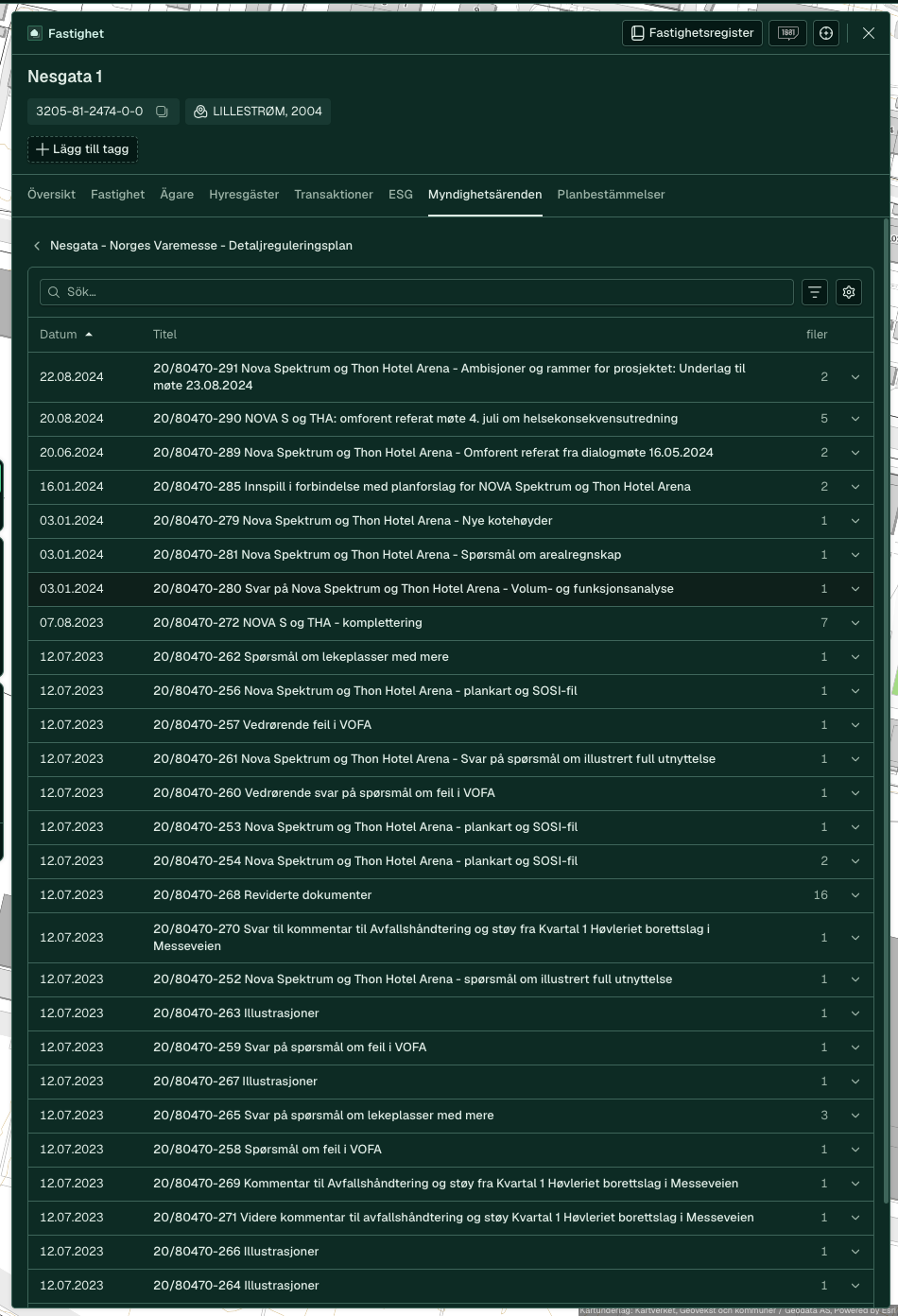Image resolution: width=898 pixels, height=1316 pixels.
Task: Close the Fastighet panel
Action: click(x=869, y=33)
